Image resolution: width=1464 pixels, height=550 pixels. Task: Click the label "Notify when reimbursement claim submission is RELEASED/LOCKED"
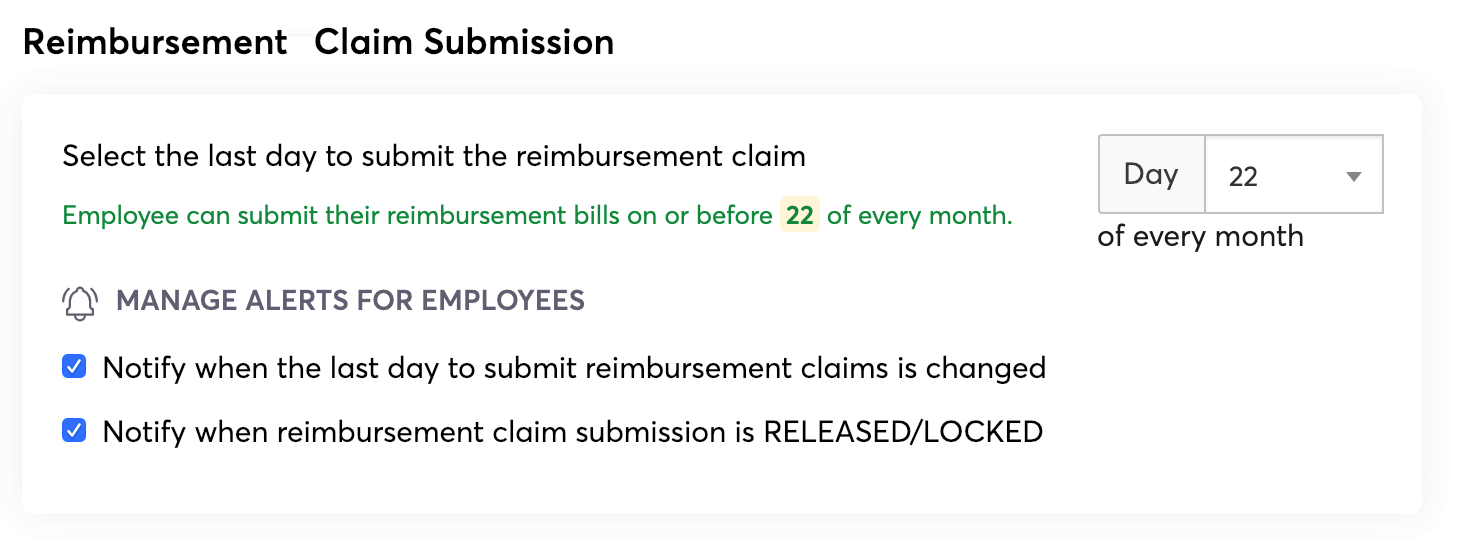[x=572, y=432]
